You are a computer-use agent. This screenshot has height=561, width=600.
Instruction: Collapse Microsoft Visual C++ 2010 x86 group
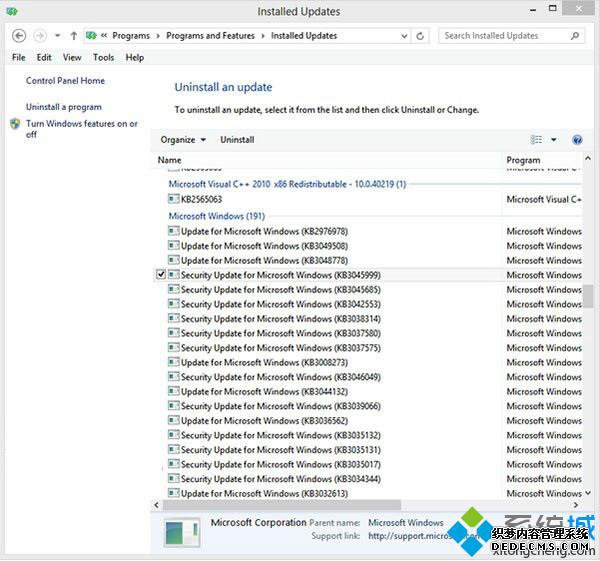tap(287, 184)
